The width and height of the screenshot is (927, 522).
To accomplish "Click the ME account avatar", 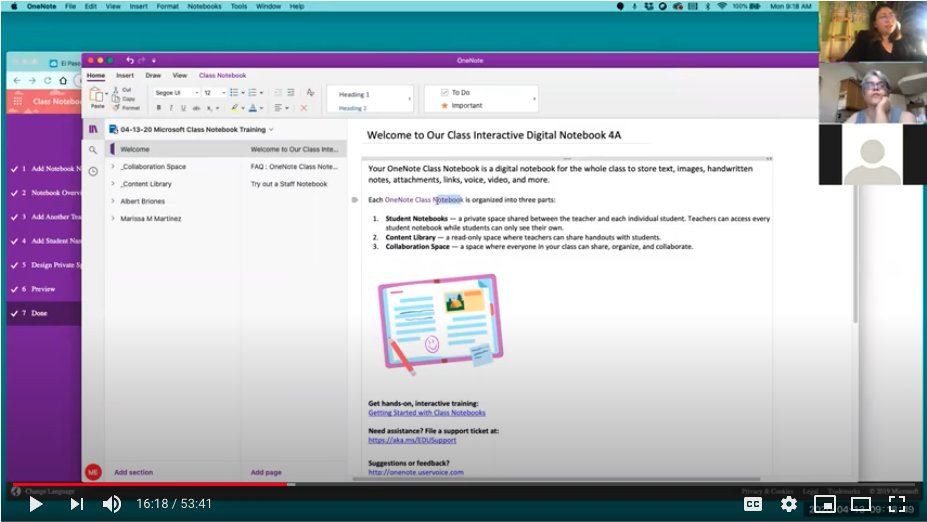I will pyautogui.click(x=93, y=472).
